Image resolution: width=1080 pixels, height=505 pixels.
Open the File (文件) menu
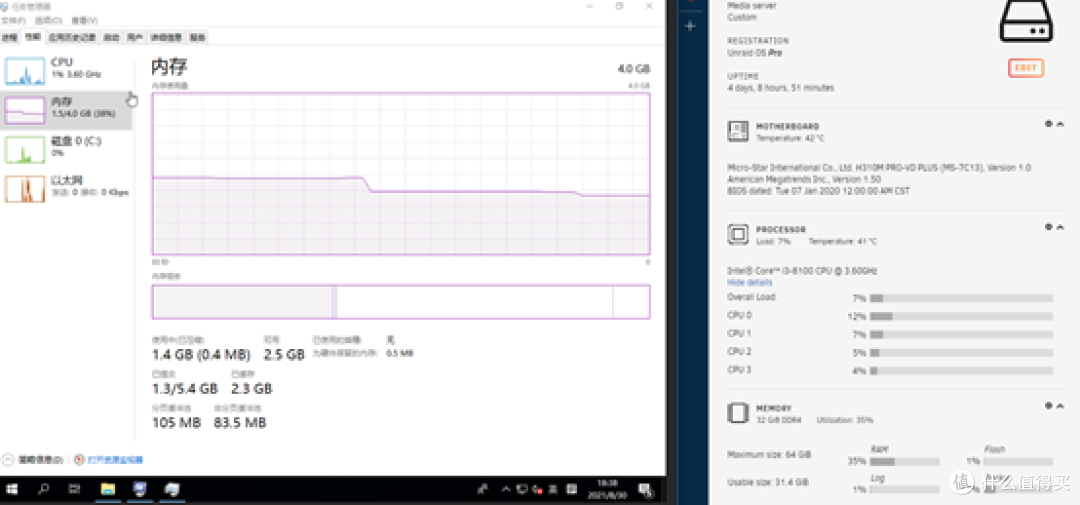13,20
